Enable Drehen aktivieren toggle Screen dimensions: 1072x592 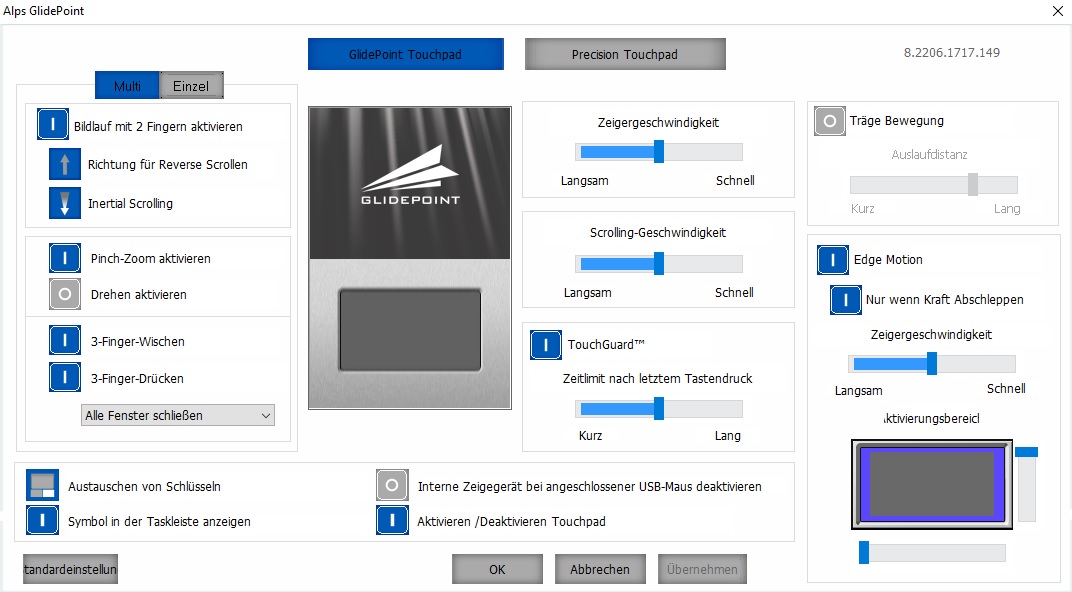tap(65, 294)
